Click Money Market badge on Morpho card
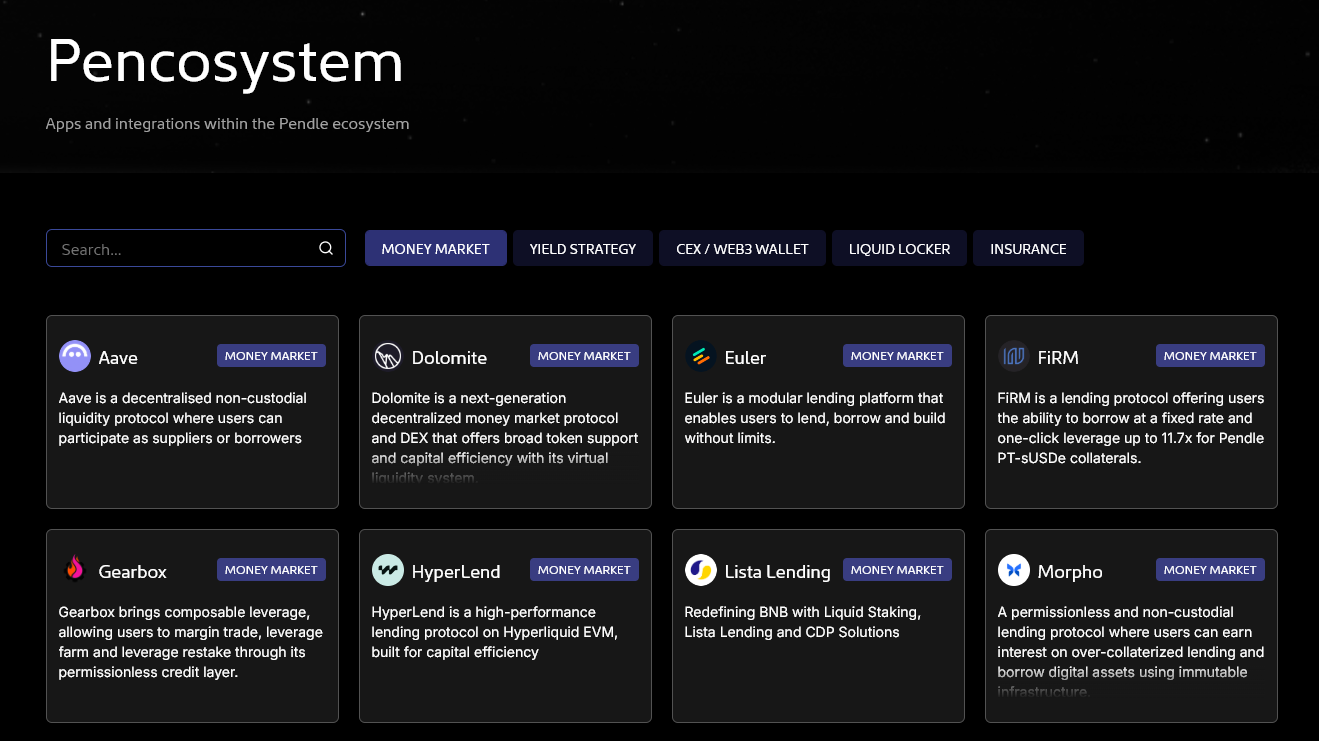Image resolution: width=1319 pixels, height=741 pixels. [1210, 569]
